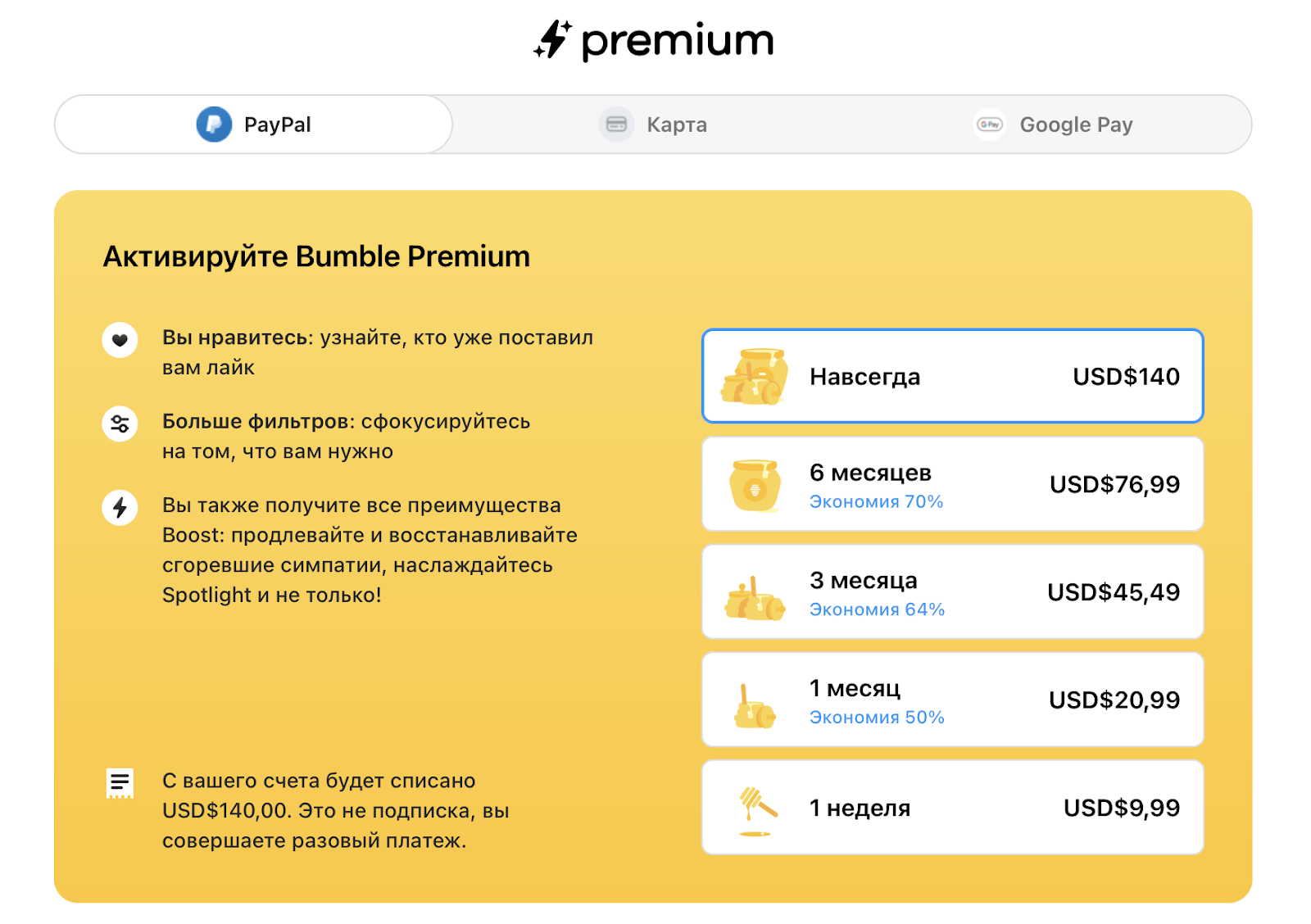This screenshot has height=924, width=1311.
Task: Click the Google Pay logo icon
Action: click(x=990, y=125)
